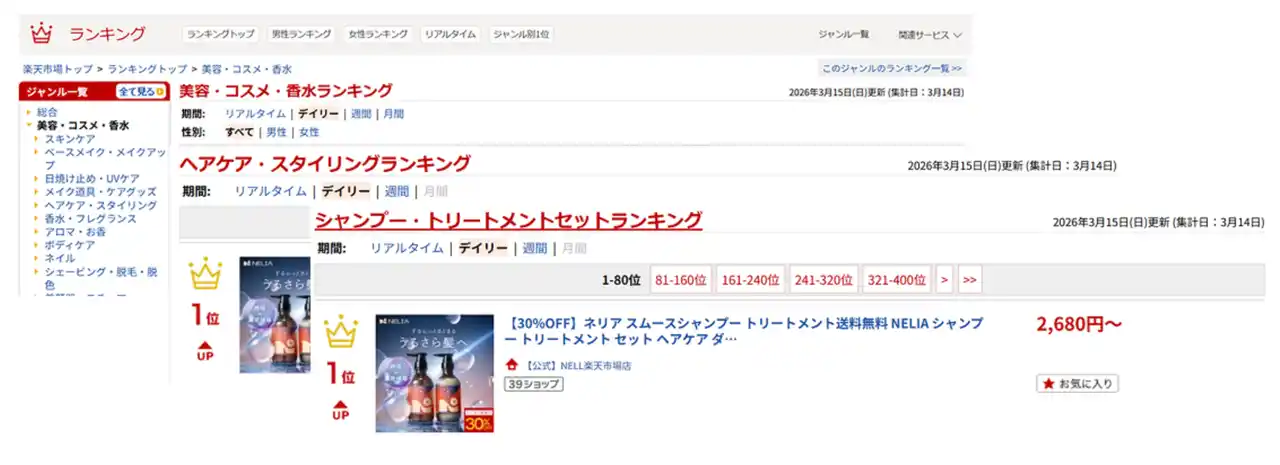Viewport: 1280px width, 465px height.
Task: Open the ジャンル別1位 tab
Action: pyautogui.click(x=522, y=34)
